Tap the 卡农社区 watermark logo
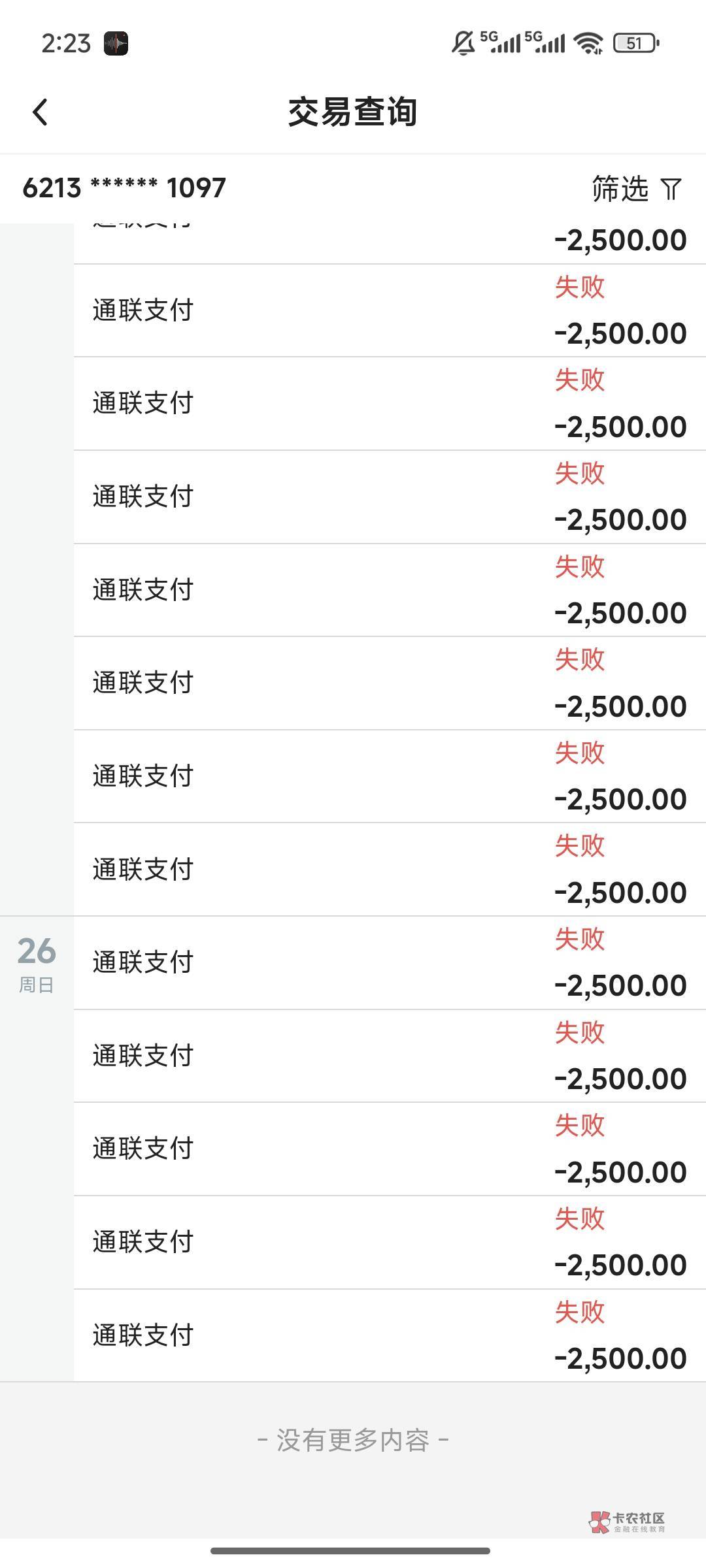This screenshot has width=706, height=1568. pos(628,1522)
